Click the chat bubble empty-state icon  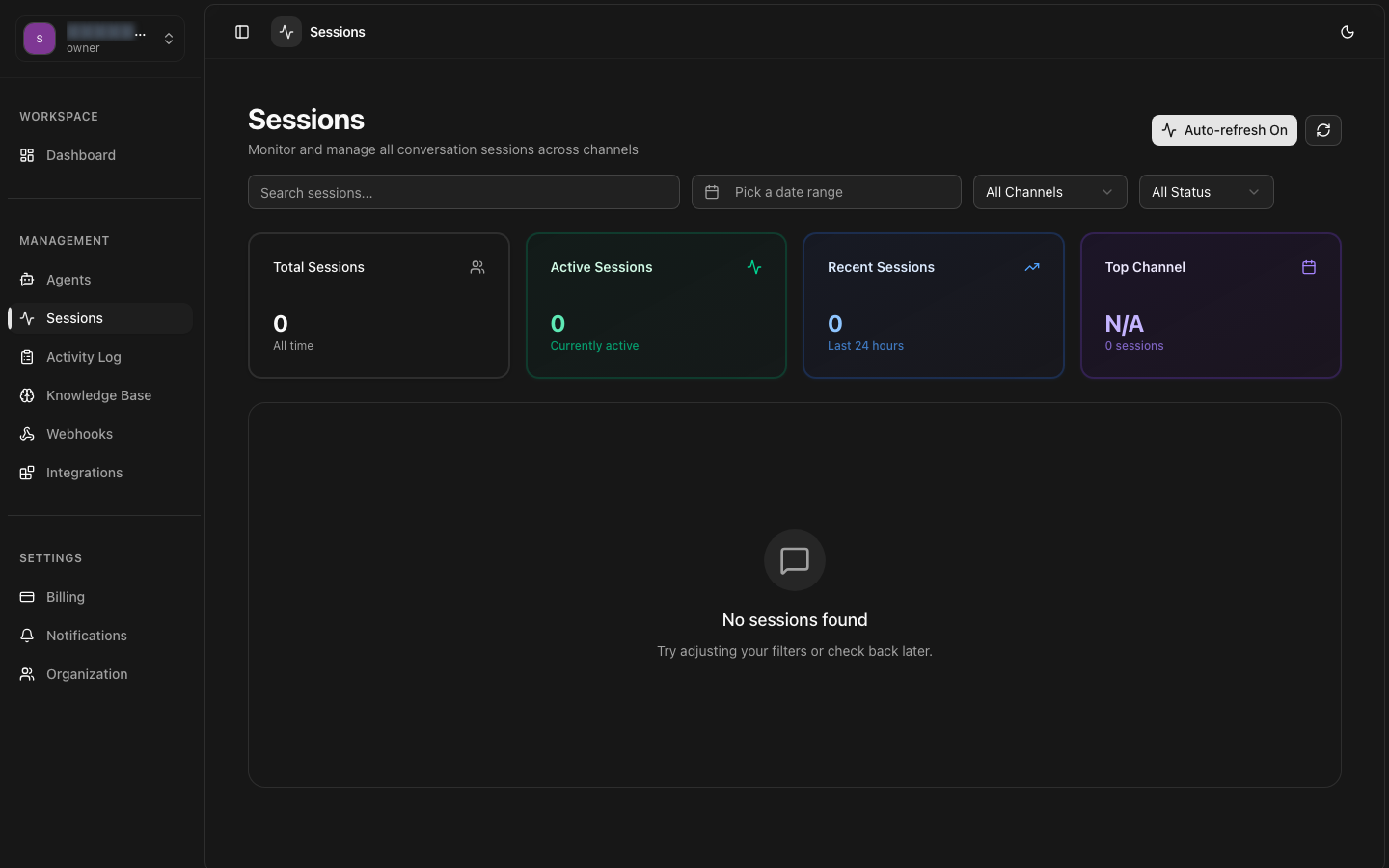pos(795,560)
